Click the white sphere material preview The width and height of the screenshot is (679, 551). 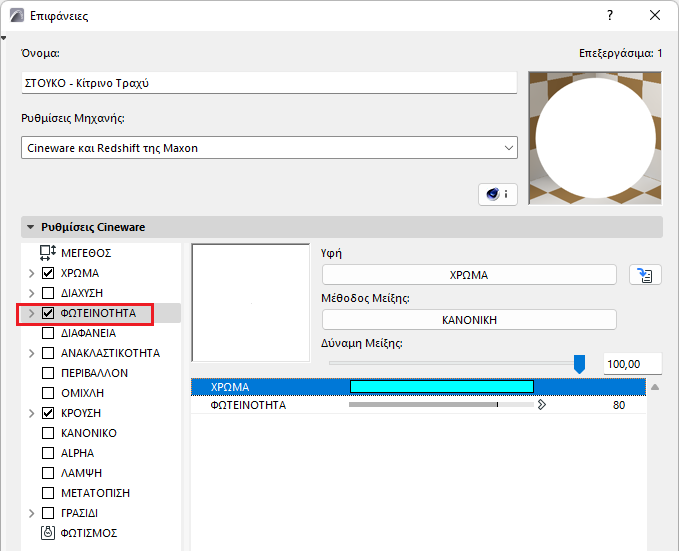(x=595, y=138)
